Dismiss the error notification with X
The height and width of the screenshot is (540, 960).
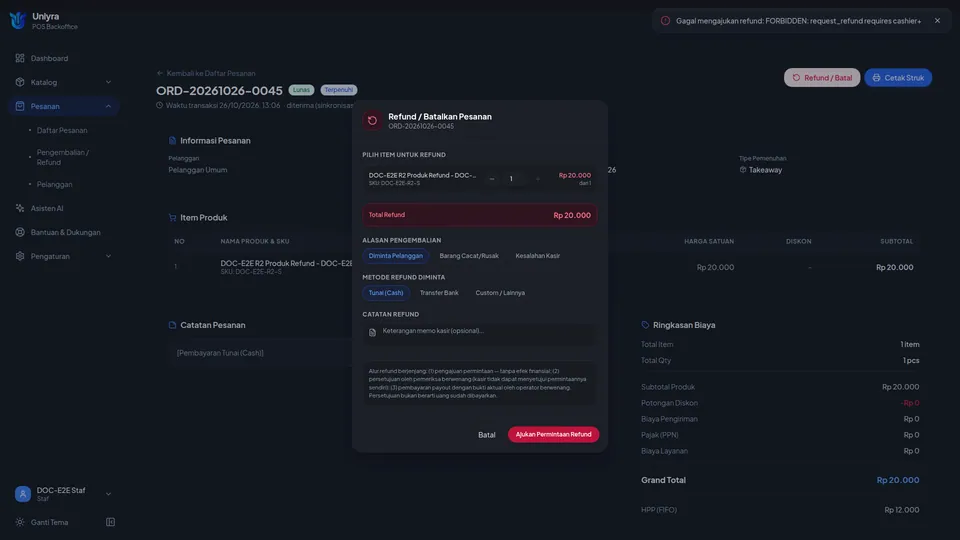(937, 21)
